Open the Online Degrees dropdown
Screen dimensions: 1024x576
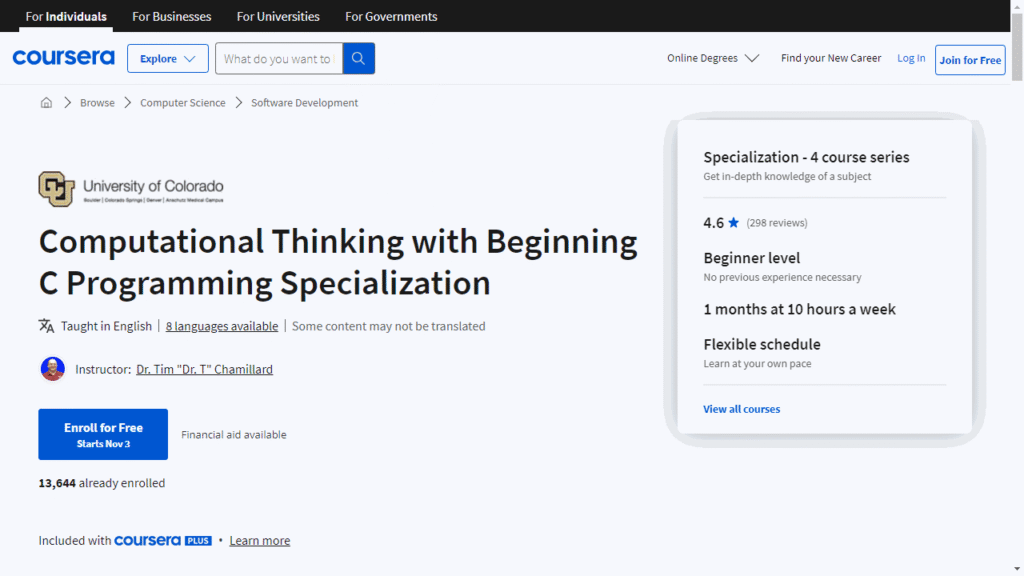(x=713, y=58)
